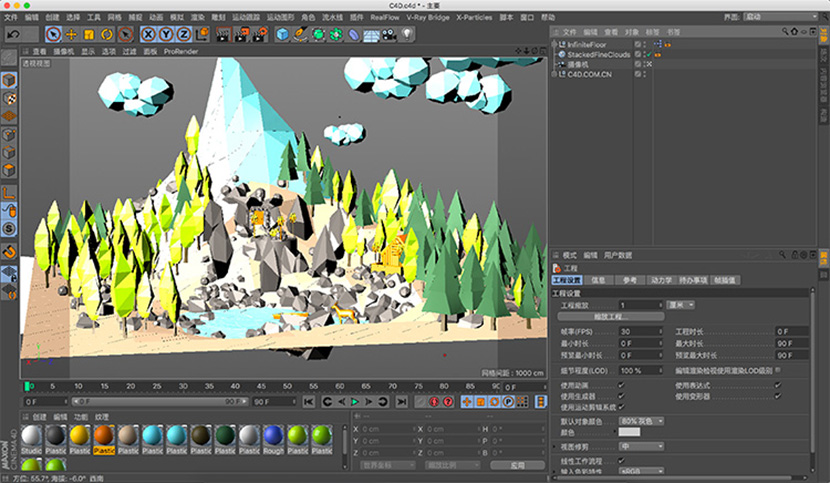Toggle the X axis lock
Image resolution: width=830 pixels, height=483 pixels.
coord(148,34)
